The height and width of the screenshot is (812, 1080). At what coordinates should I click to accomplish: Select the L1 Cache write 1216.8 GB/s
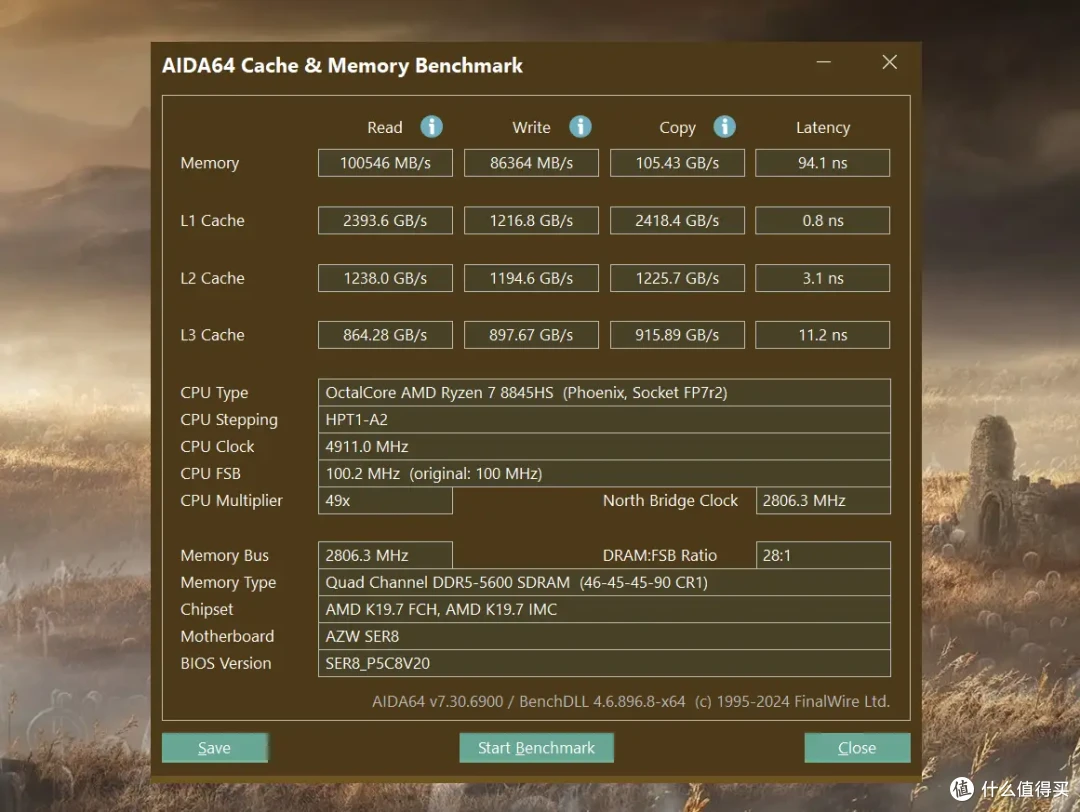pyautogui.click(x=531, y=220)
